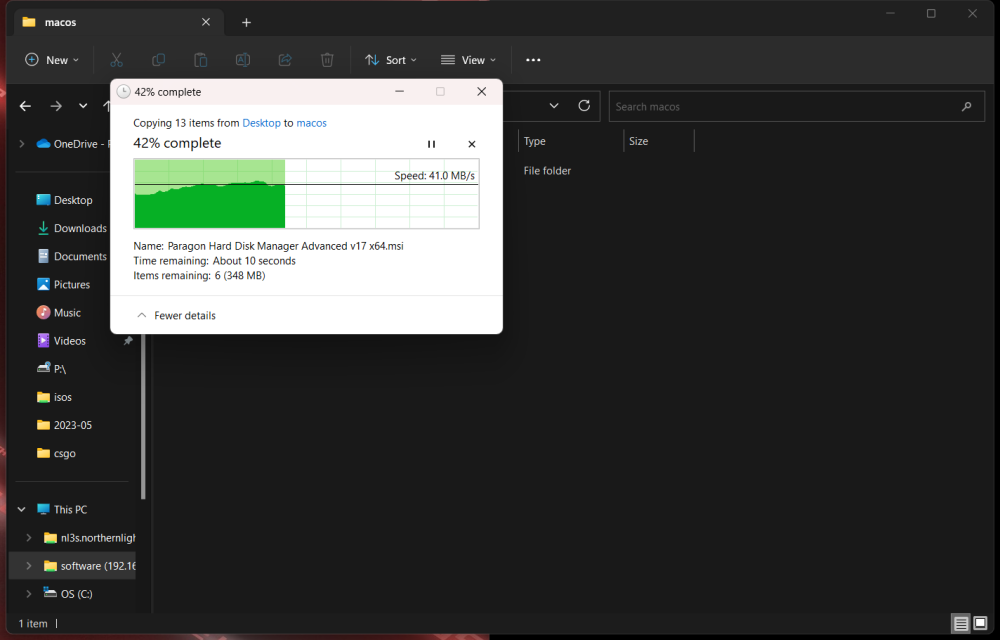Open the Desktop source link
The image size is (1000, 640).
click(x=261, y=123)
